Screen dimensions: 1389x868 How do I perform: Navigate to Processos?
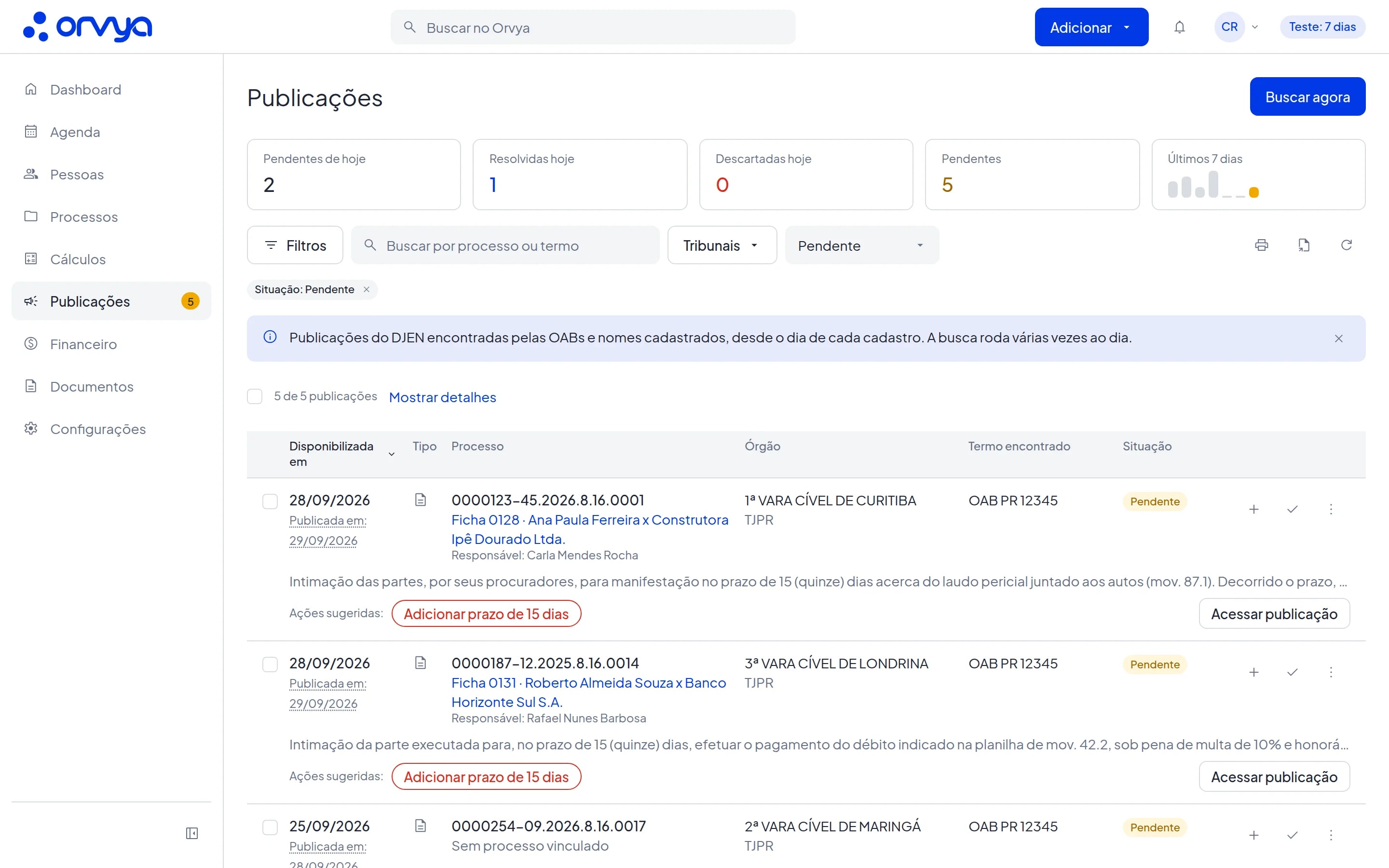pyautogui.click(x=111, y=217)
